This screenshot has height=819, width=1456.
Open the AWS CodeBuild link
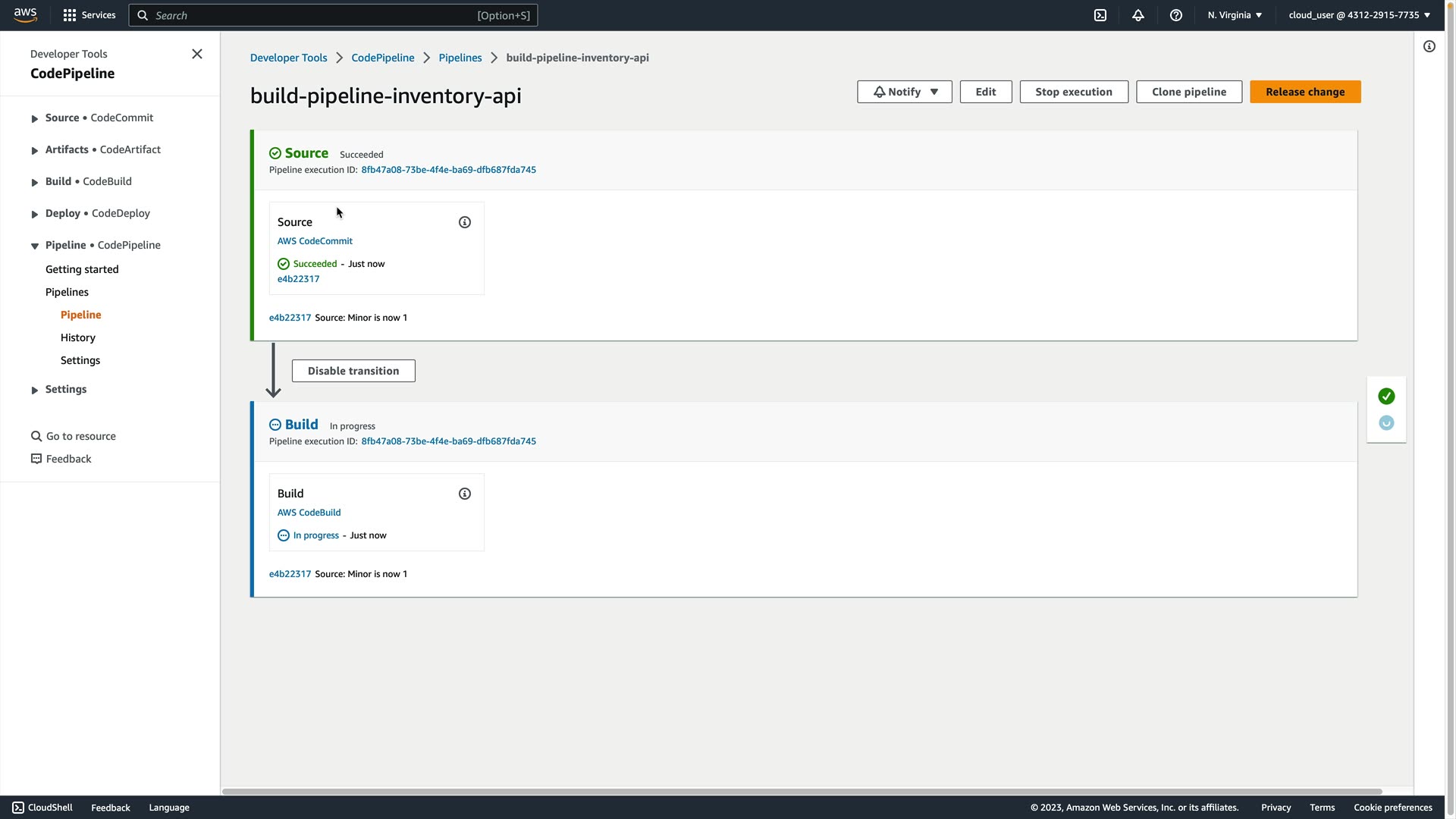[309, 513]
